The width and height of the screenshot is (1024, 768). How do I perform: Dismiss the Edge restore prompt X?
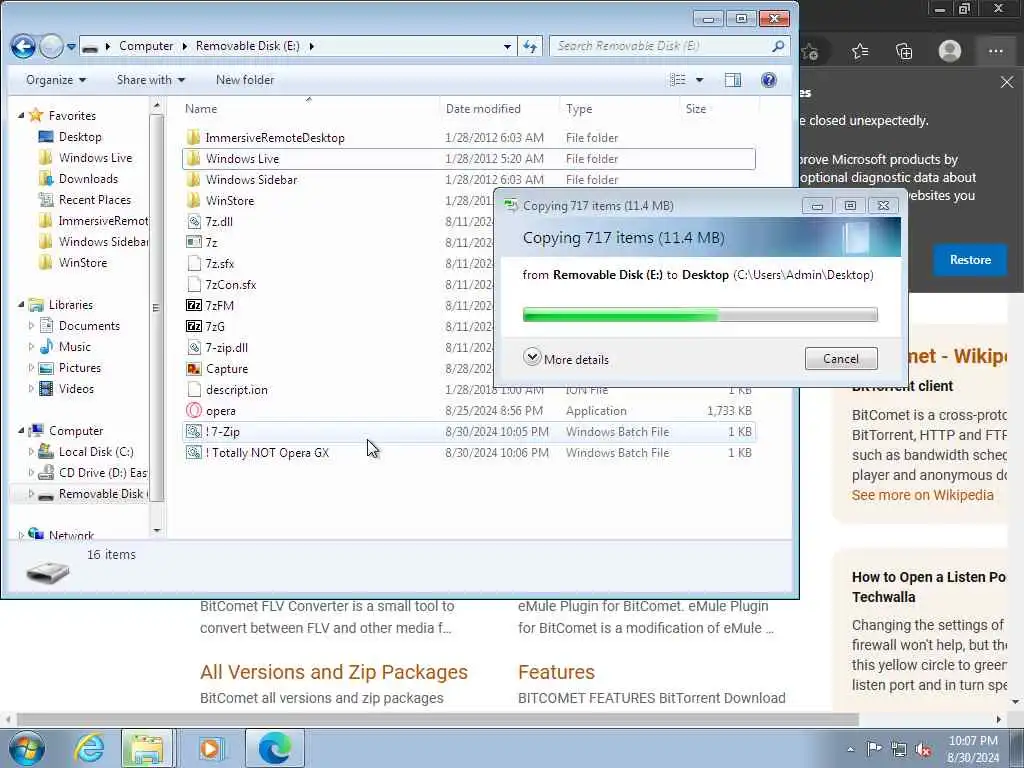pyautogui.click(x=1006, y=82)
